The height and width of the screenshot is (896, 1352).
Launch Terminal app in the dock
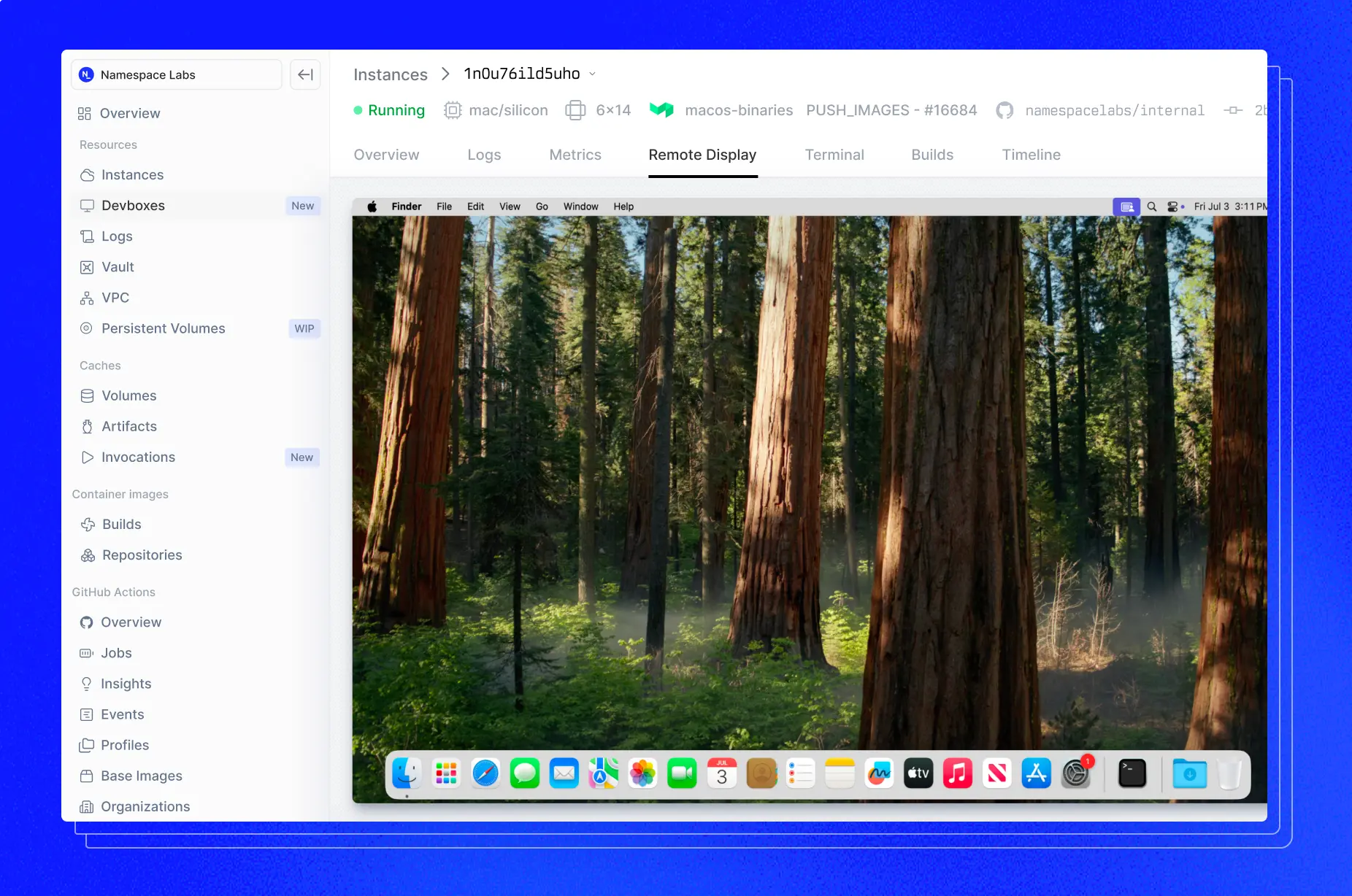pos(1132,773)
